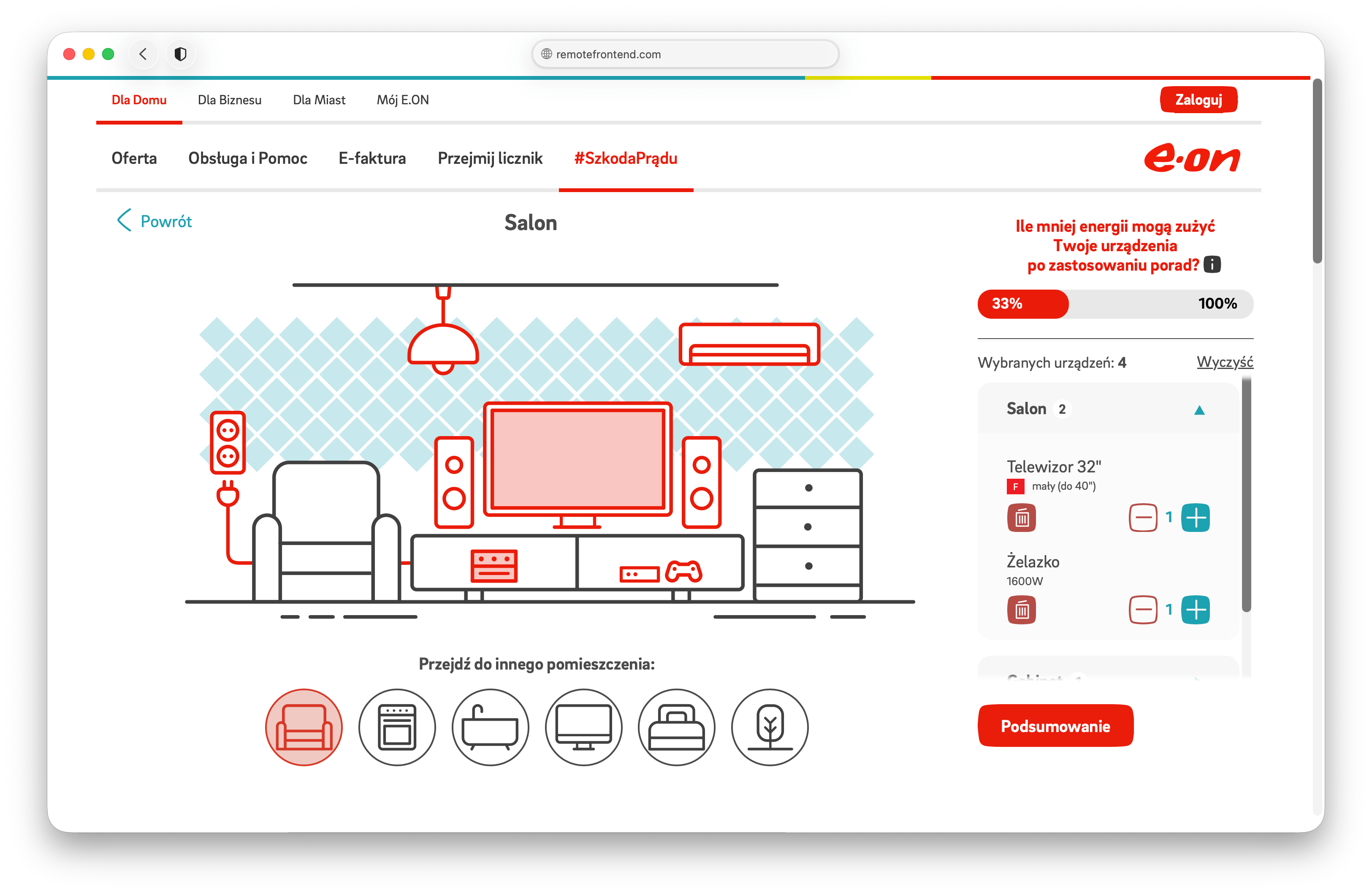Go to the bathroom bathtub room icon
The width and height of the screenshot is (1372, 895).
(491, 727)
